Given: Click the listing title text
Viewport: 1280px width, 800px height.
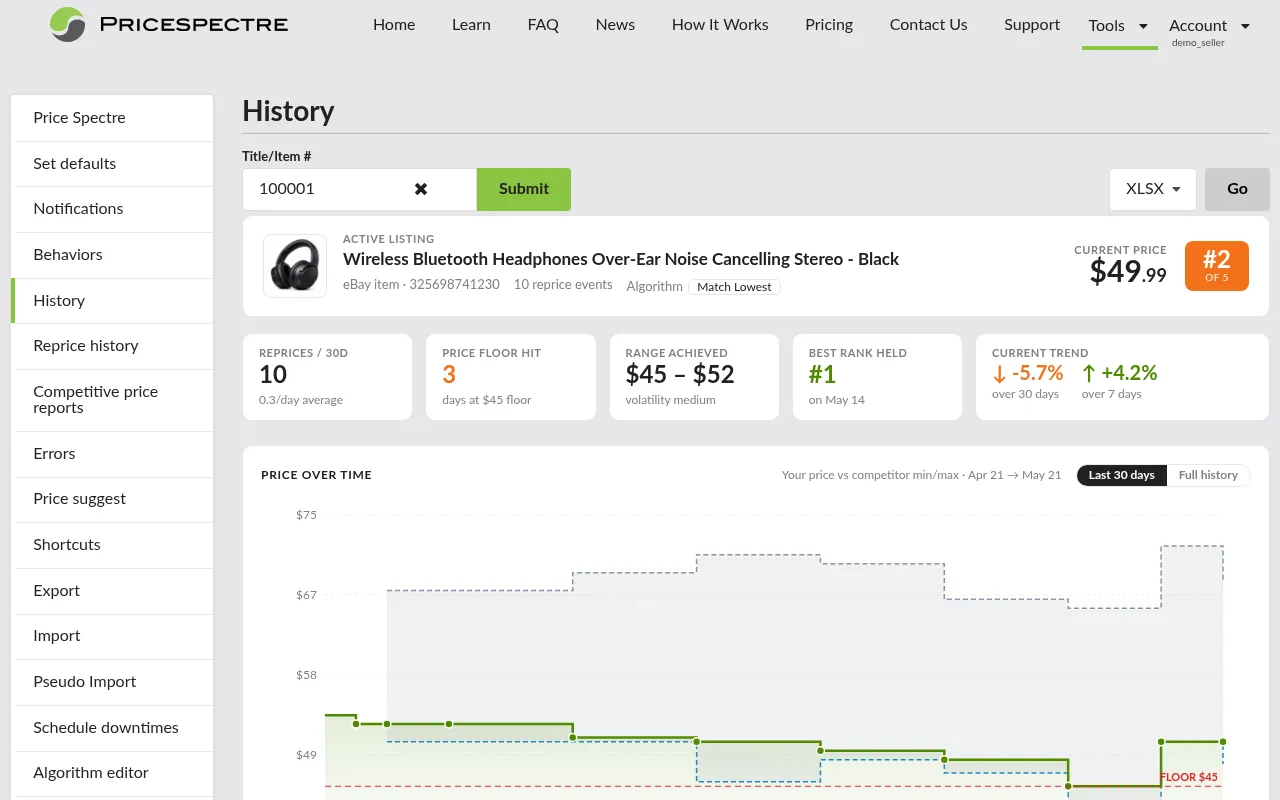Looking at the screenshot, I should [x=621, y=259].
